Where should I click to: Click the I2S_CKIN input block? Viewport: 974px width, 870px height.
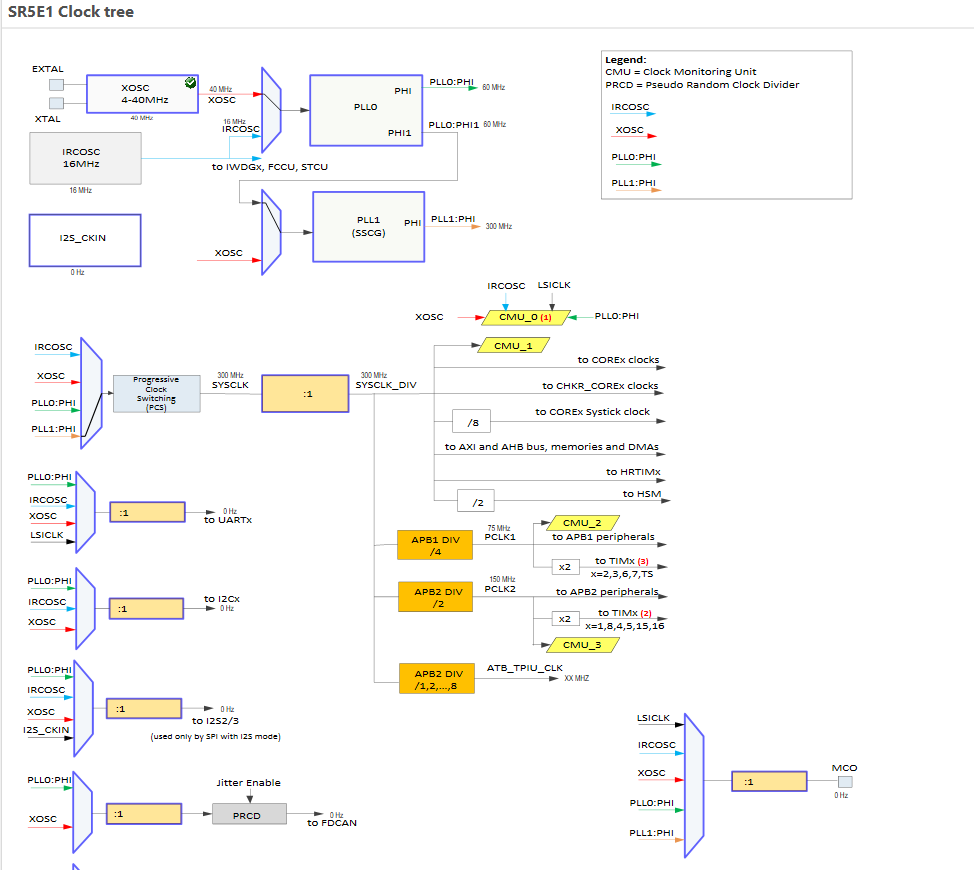coord(85,240)
